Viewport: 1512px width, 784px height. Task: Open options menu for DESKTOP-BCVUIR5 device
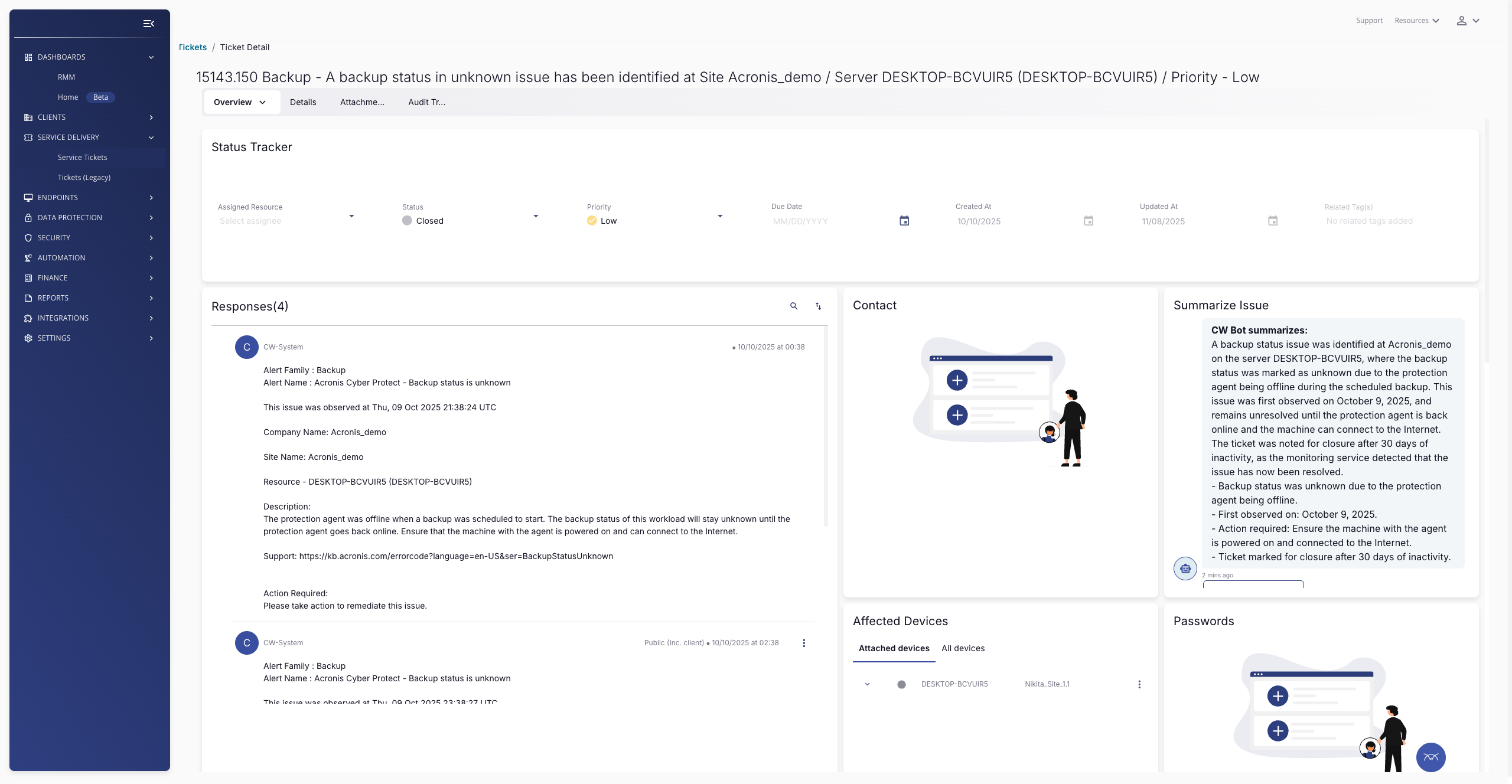(1139, 684)
